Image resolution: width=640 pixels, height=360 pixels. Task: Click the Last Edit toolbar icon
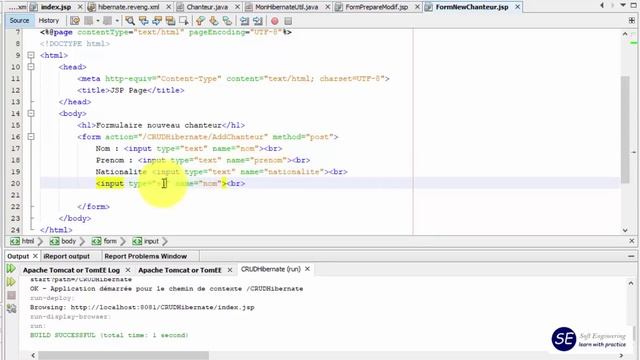(x=75, y=20)
